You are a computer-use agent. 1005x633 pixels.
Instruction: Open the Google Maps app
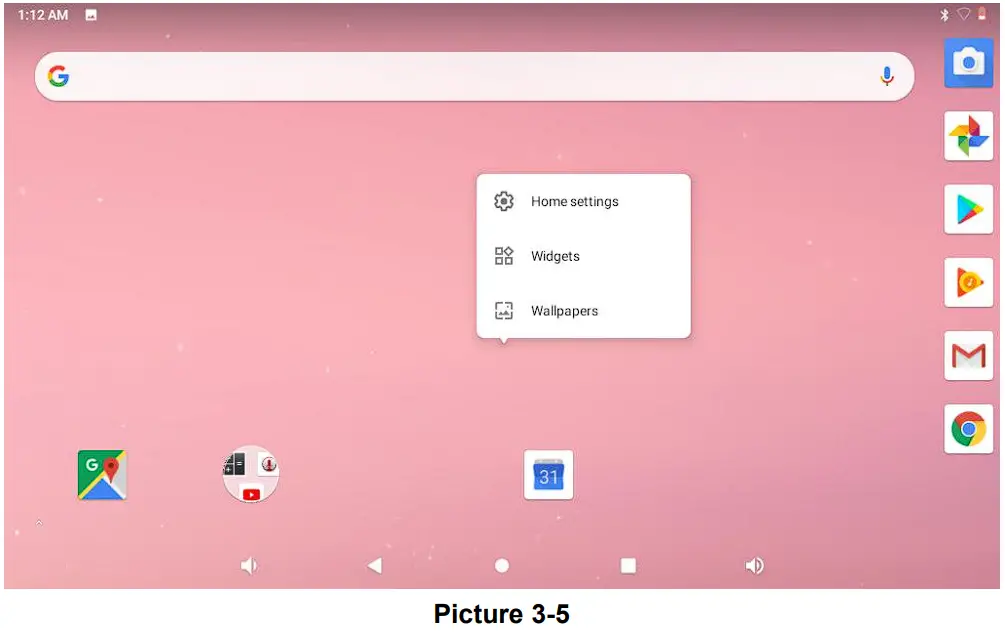[102, 475]
